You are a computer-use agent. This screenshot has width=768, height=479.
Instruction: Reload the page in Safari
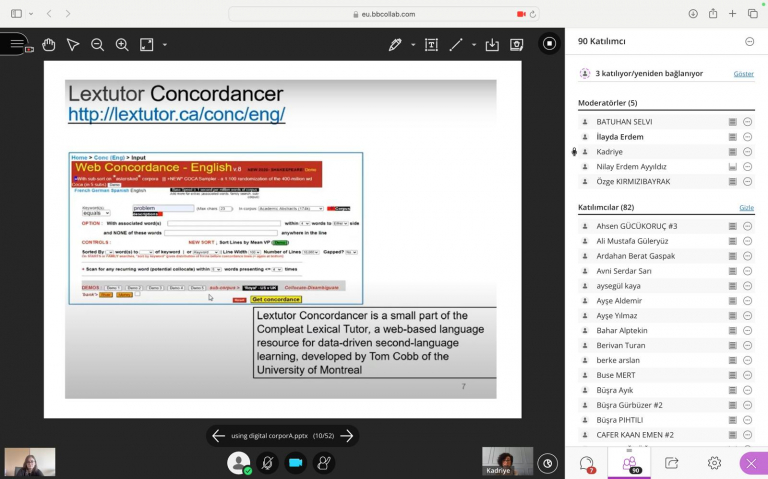click(x=533, y=14)
